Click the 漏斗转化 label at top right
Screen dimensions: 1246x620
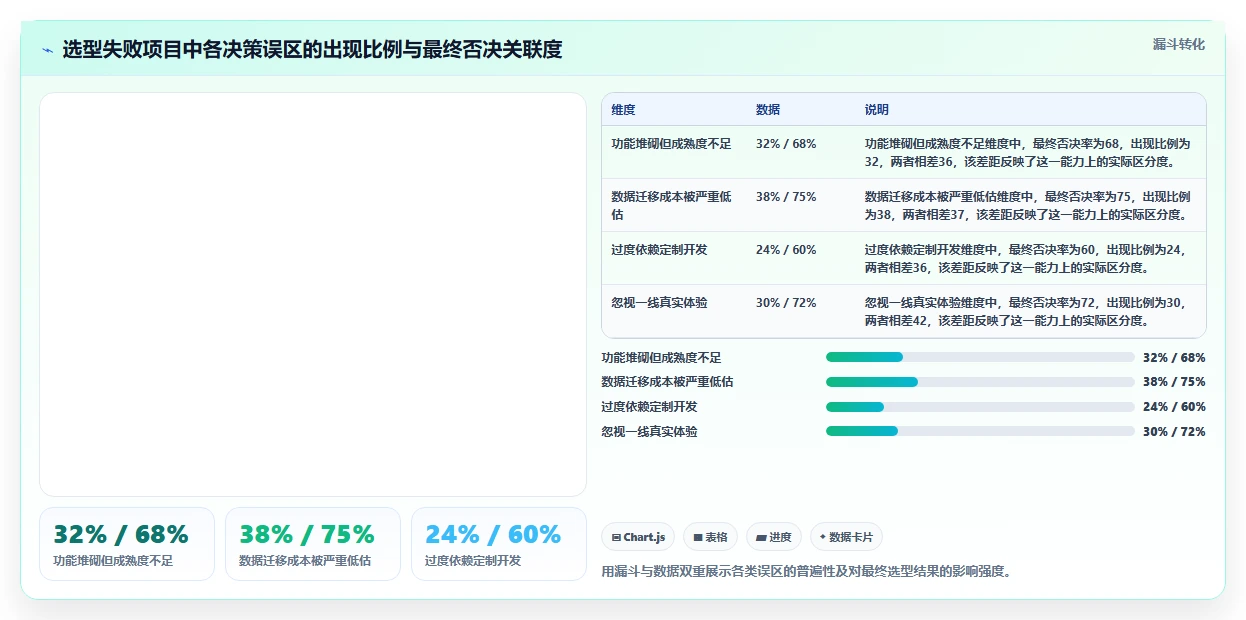click(1179, 45)
